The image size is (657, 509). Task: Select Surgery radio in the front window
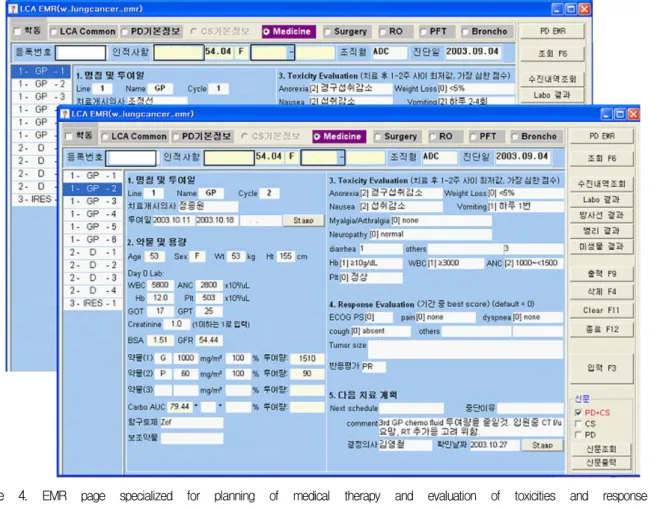point(378,137)
